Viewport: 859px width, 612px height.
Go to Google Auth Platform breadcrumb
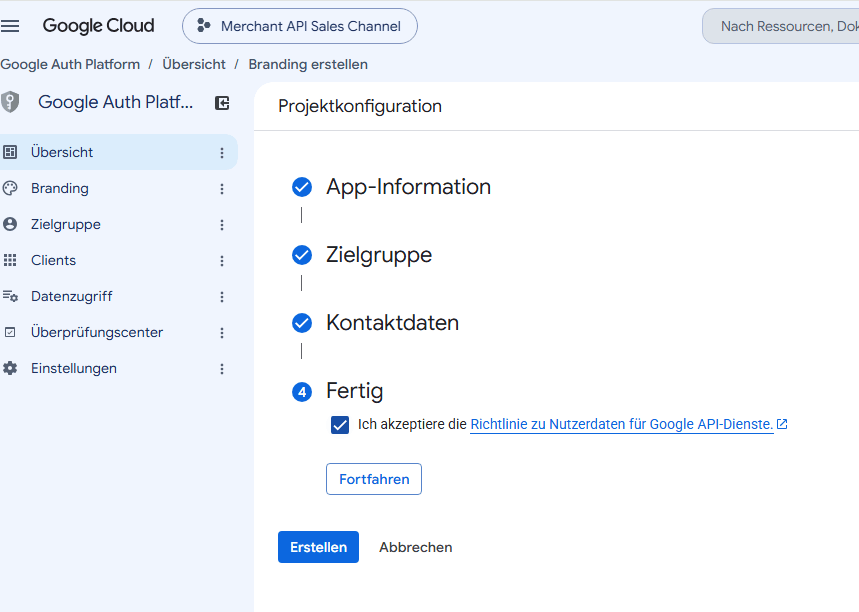coord(70,64)
